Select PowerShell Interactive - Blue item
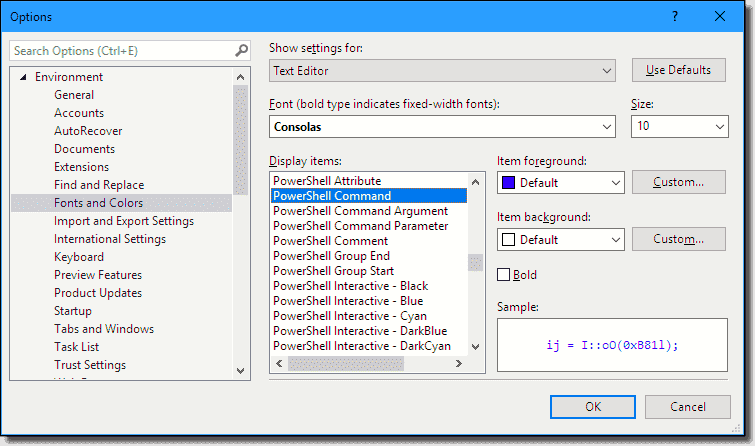The image size is (755, 446). (368, 301)
